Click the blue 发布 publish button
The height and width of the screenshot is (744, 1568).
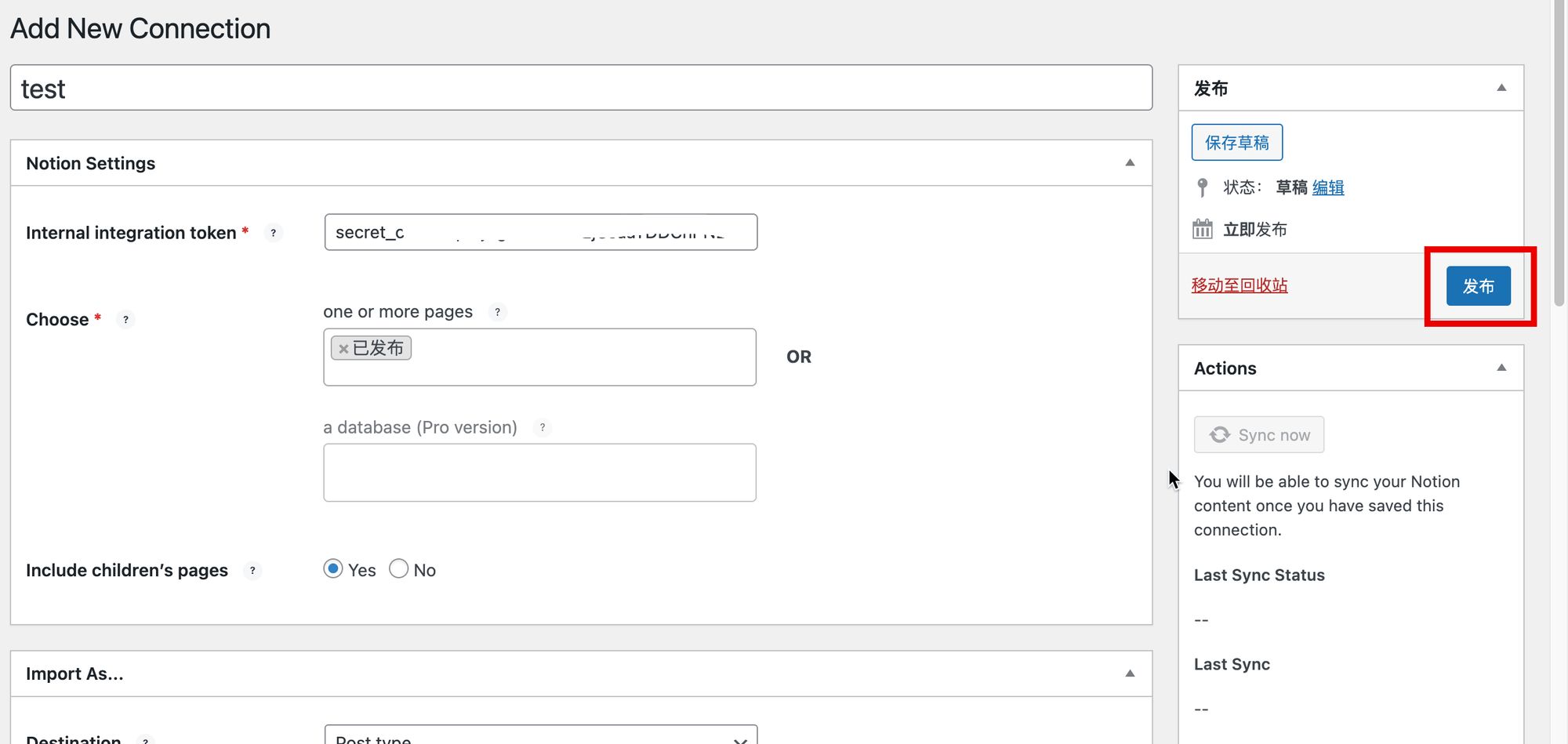pos(1478,286)
